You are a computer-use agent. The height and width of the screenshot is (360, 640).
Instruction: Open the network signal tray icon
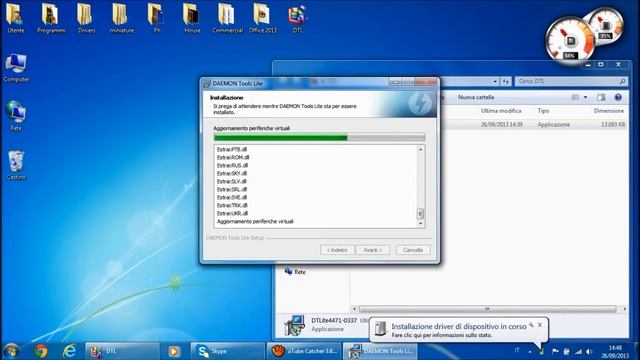coord(578,351)
